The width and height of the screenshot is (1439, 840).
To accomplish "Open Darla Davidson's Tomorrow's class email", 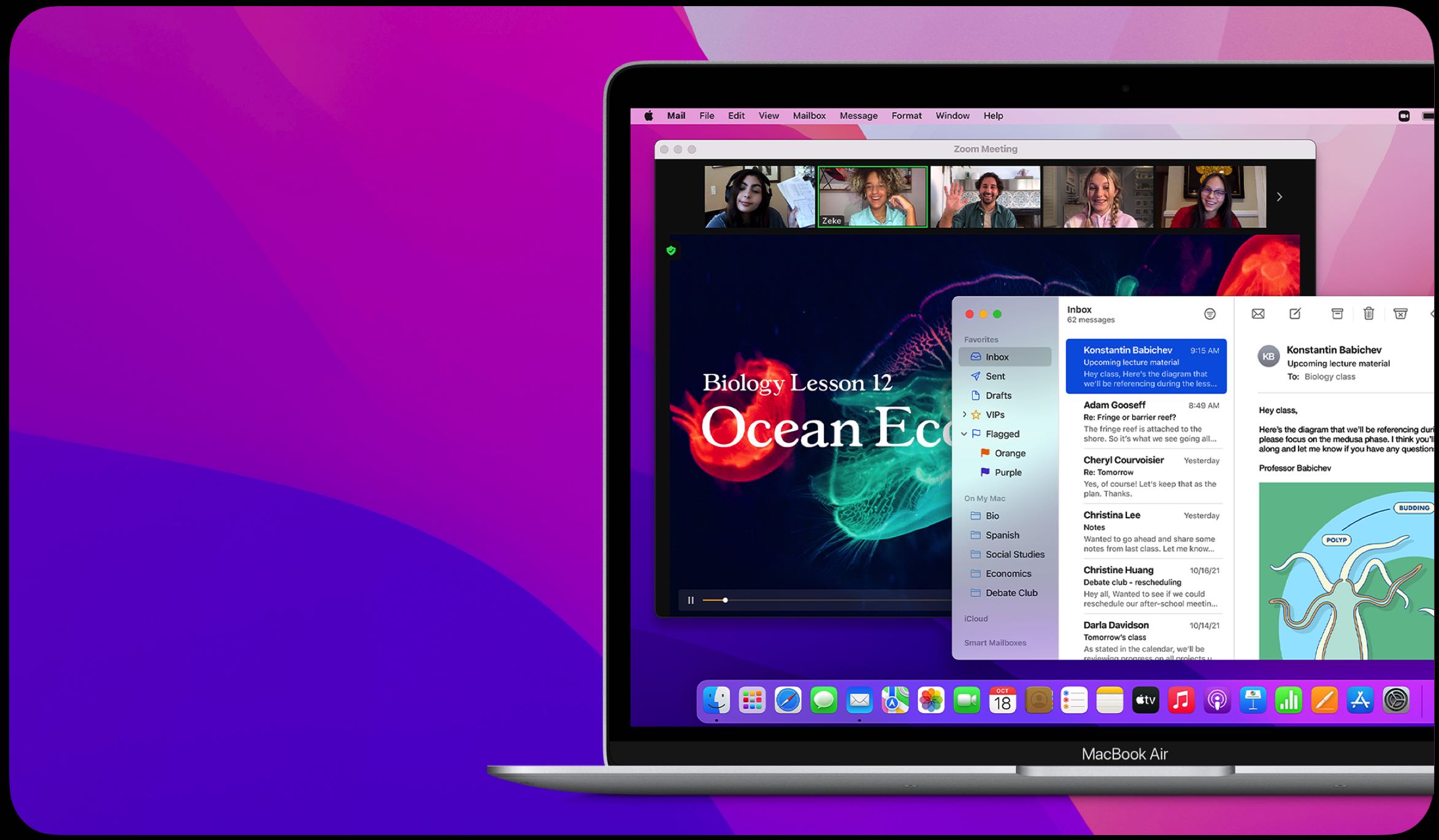I will 1146,641.
